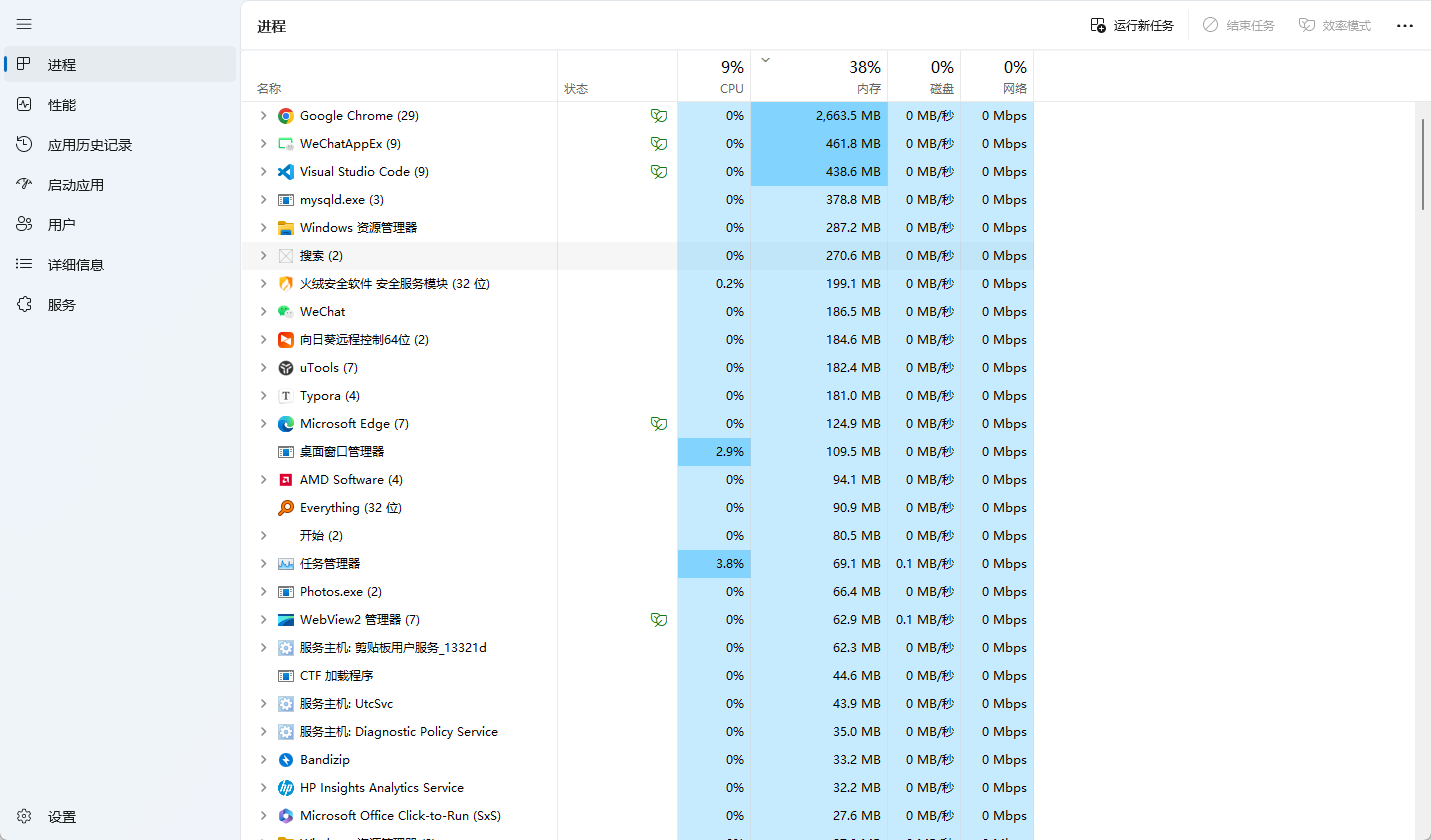Viewport: 1431px width, 840px height.
Task: Click the Photos.exe process icon
Action: coord(286,592)
